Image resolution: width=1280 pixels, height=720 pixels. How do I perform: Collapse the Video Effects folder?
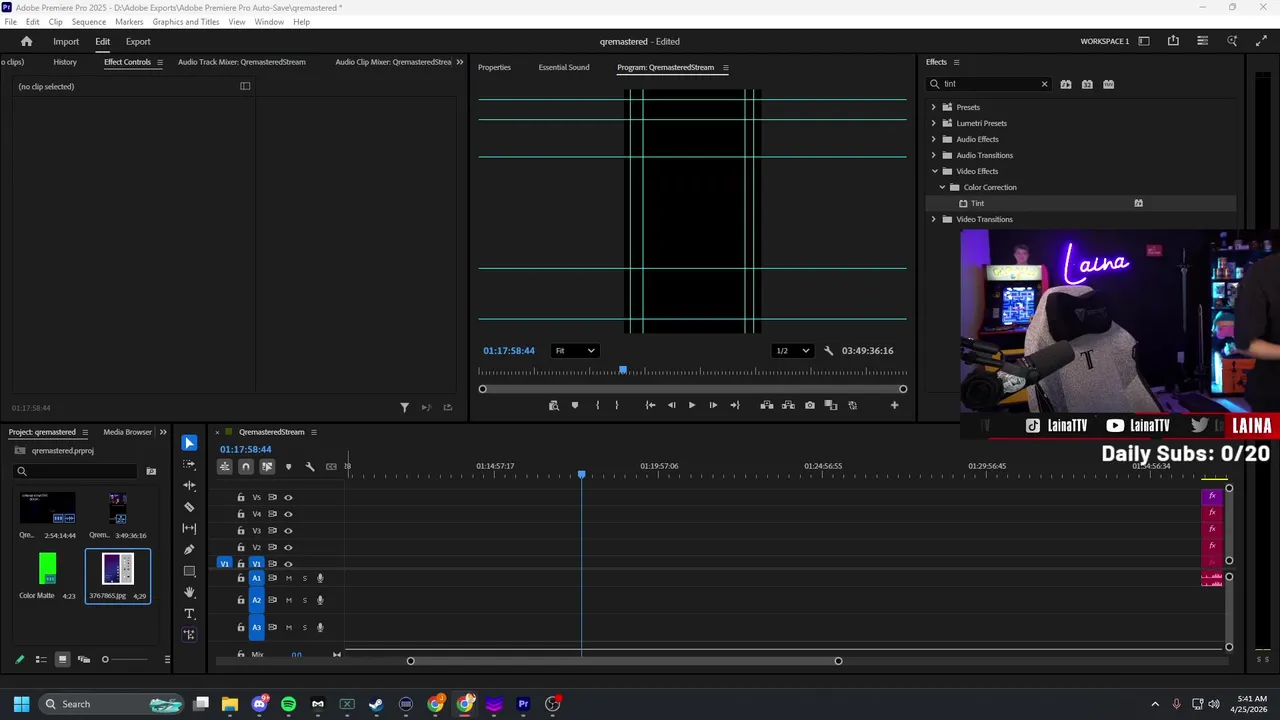tap(934, 171)
